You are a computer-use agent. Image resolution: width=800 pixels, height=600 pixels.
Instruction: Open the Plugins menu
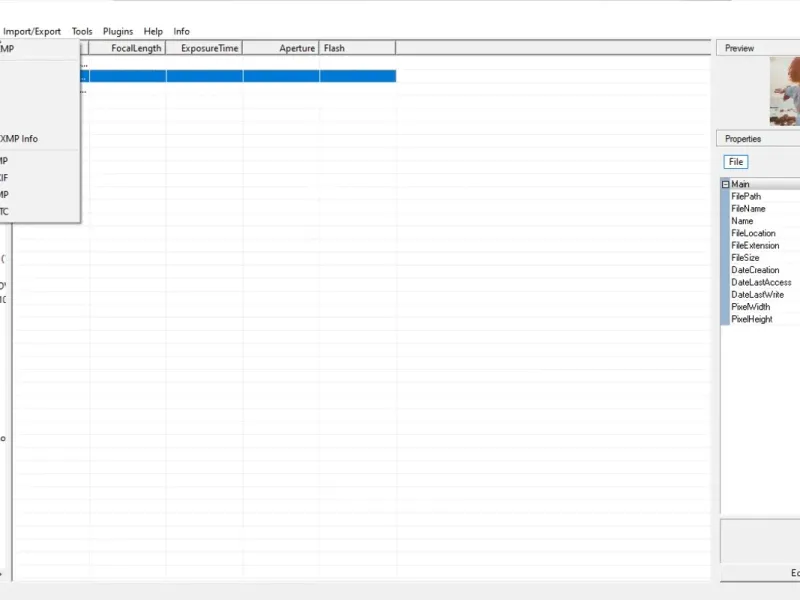(x=118, y=32)
